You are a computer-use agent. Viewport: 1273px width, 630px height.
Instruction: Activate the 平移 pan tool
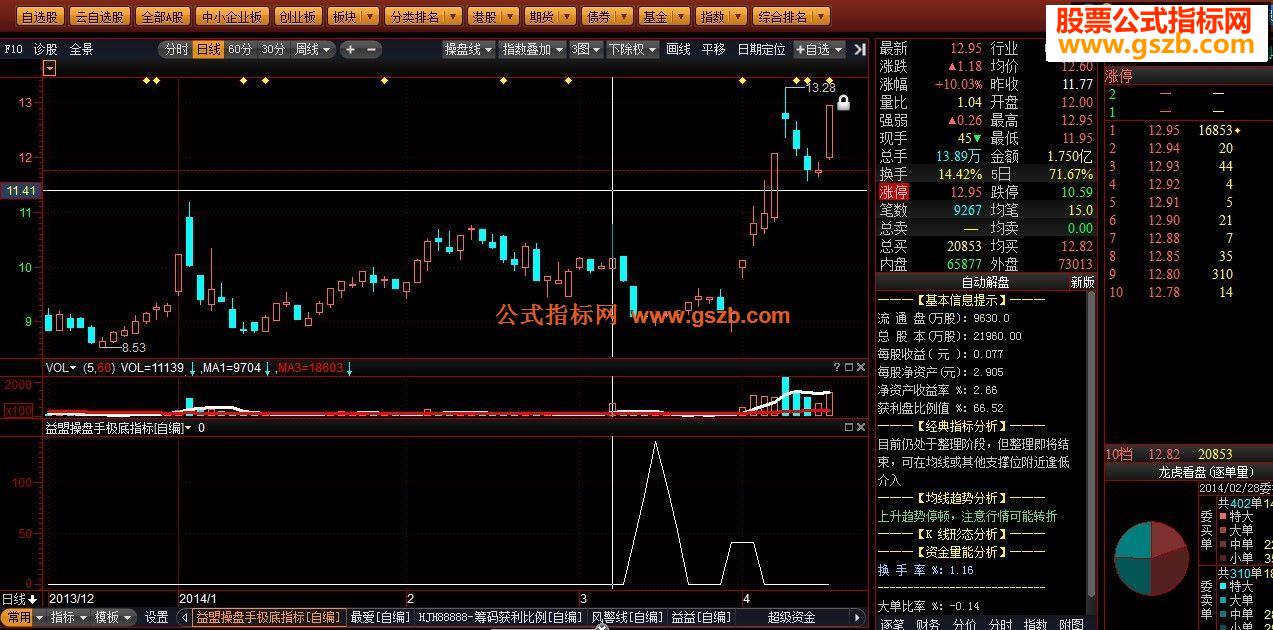712,47
